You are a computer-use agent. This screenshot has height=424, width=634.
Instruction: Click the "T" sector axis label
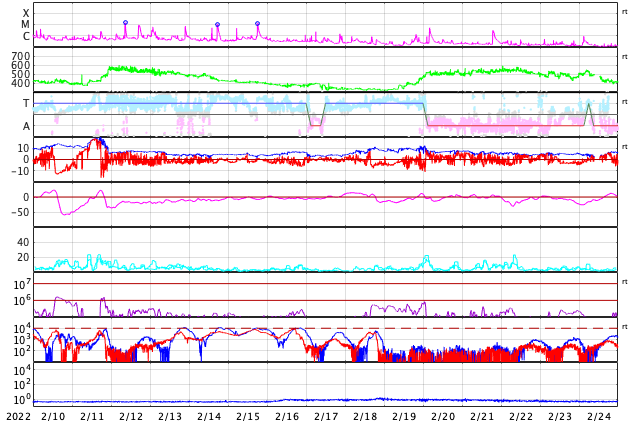pos(26,103)
